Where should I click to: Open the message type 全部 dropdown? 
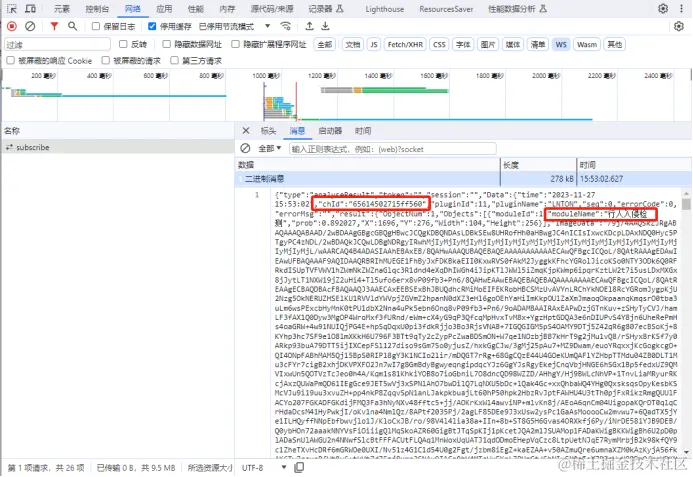(270, 149)
